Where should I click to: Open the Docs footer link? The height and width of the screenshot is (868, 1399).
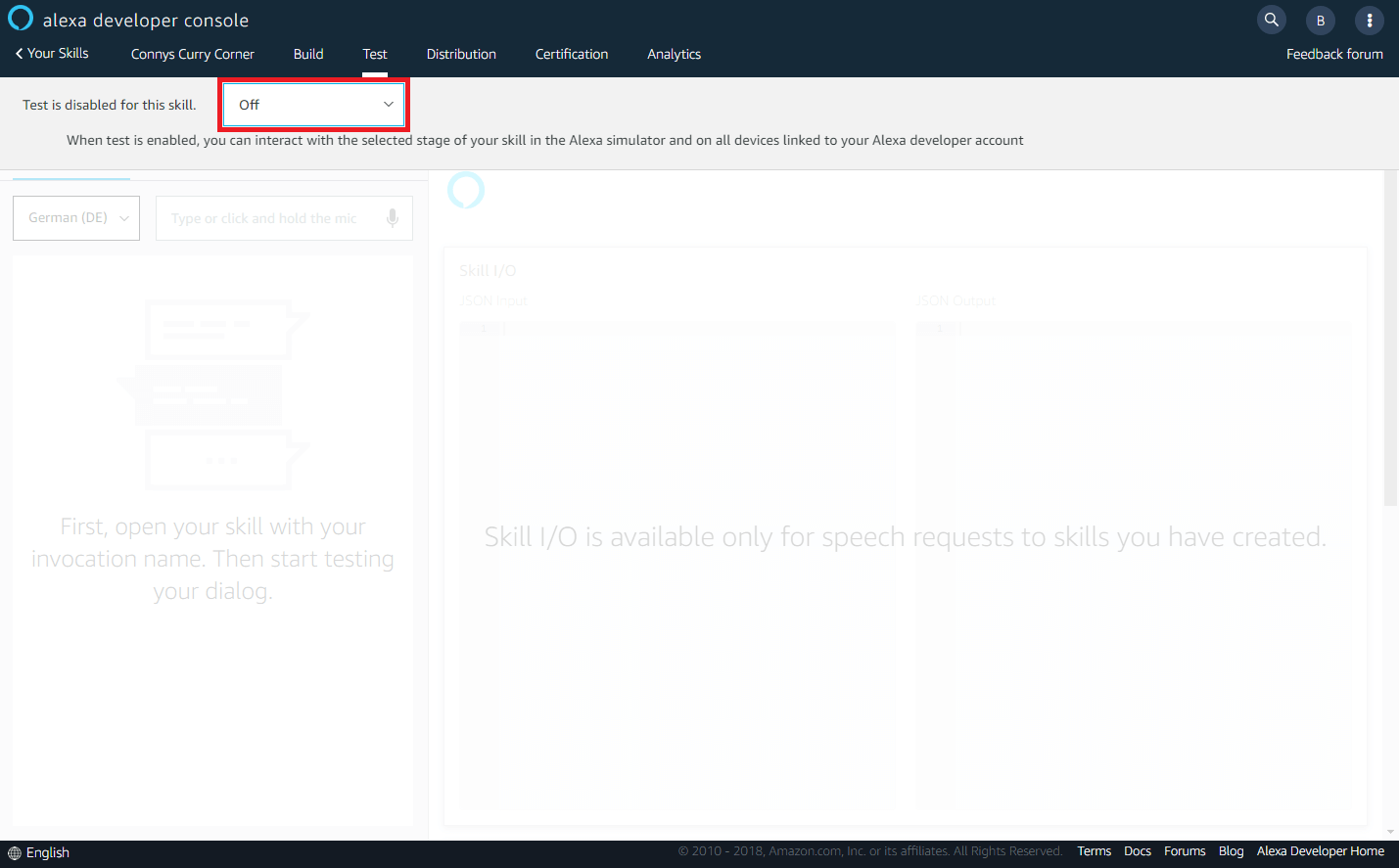click(1138, 851)
